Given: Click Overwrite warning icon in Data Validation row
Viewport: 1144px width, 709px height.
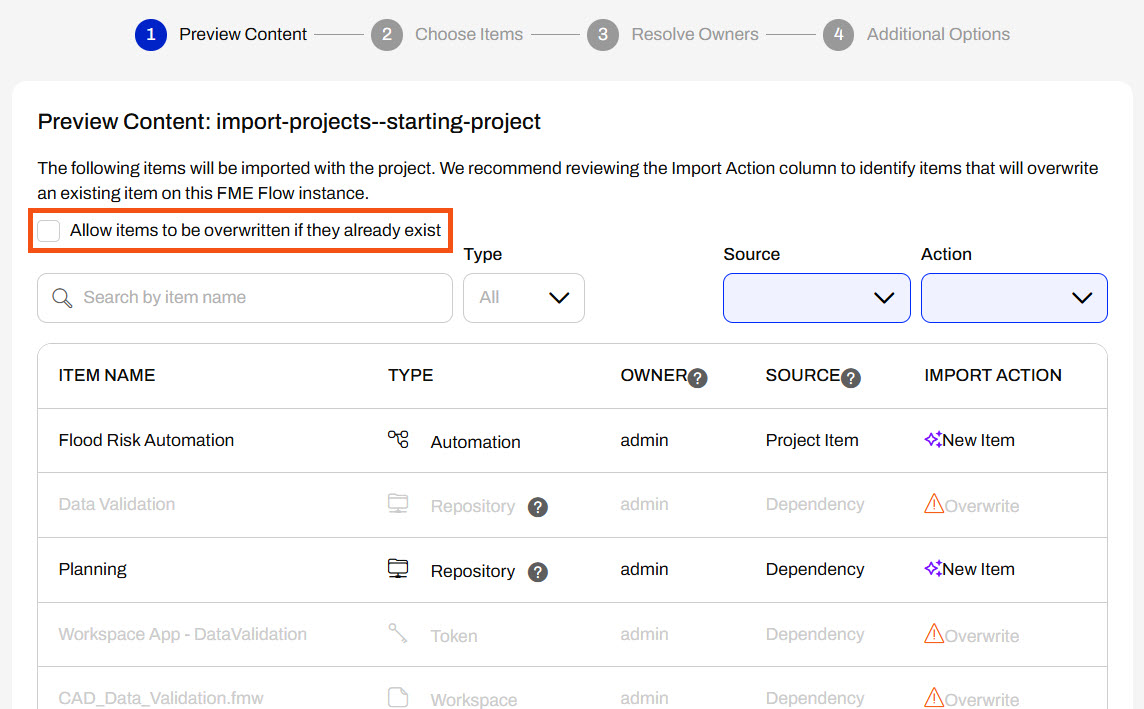Looking at the screenshot, I should [934, 504].
